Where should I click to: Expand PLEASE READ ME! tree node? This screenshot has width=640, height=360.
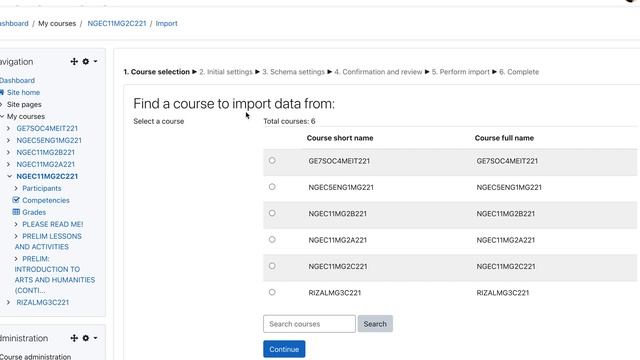[x=16, y=224]
